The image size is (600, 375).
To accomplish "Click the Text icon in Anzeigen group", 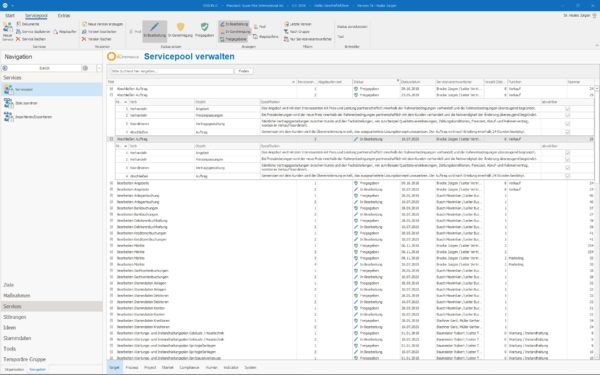I will 259,27.
